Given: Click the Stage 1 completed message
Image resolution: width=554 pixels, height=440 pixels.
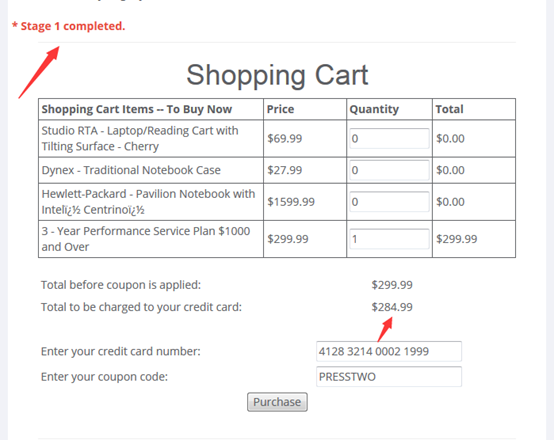Looking at the screenshot, I should pyautogui.click(x=69, y=26).
